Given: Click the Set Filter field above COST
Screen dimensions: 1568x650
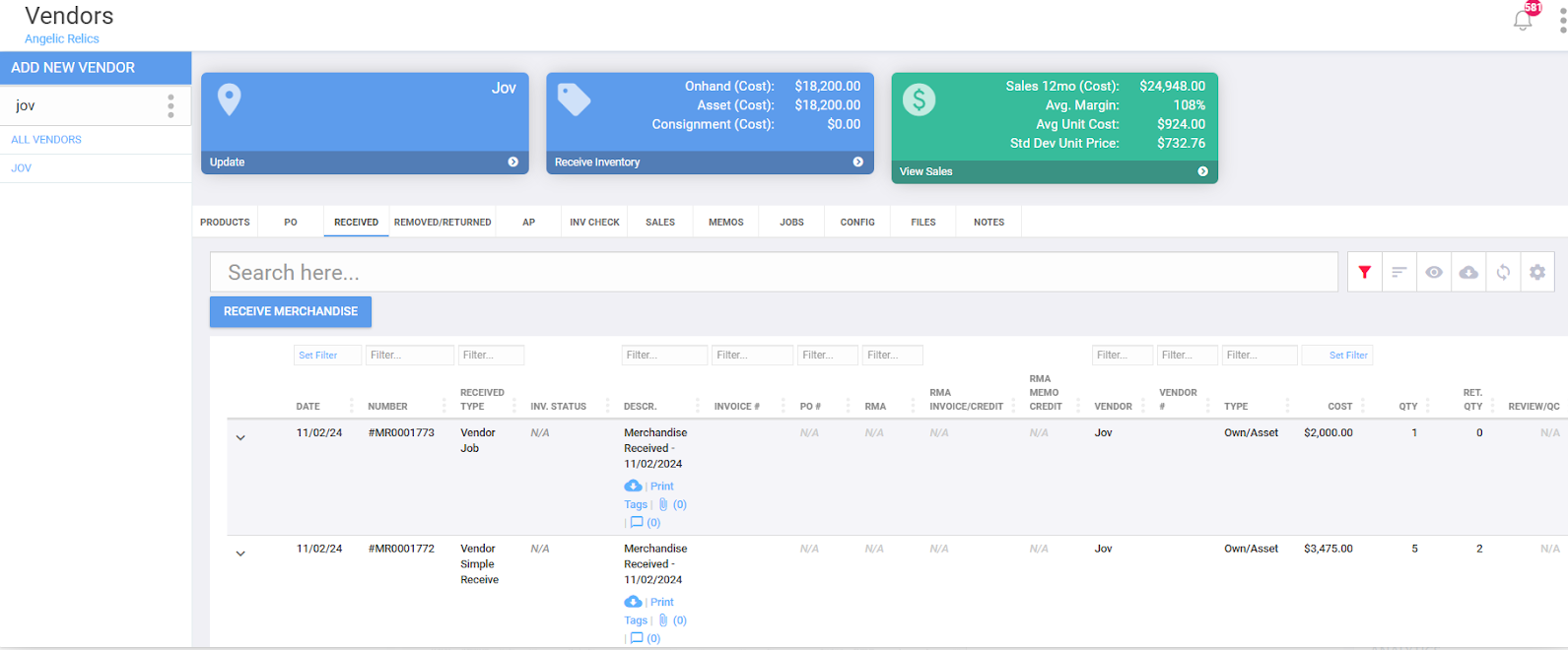Looking at the screenshot, I should [1337, 356].
